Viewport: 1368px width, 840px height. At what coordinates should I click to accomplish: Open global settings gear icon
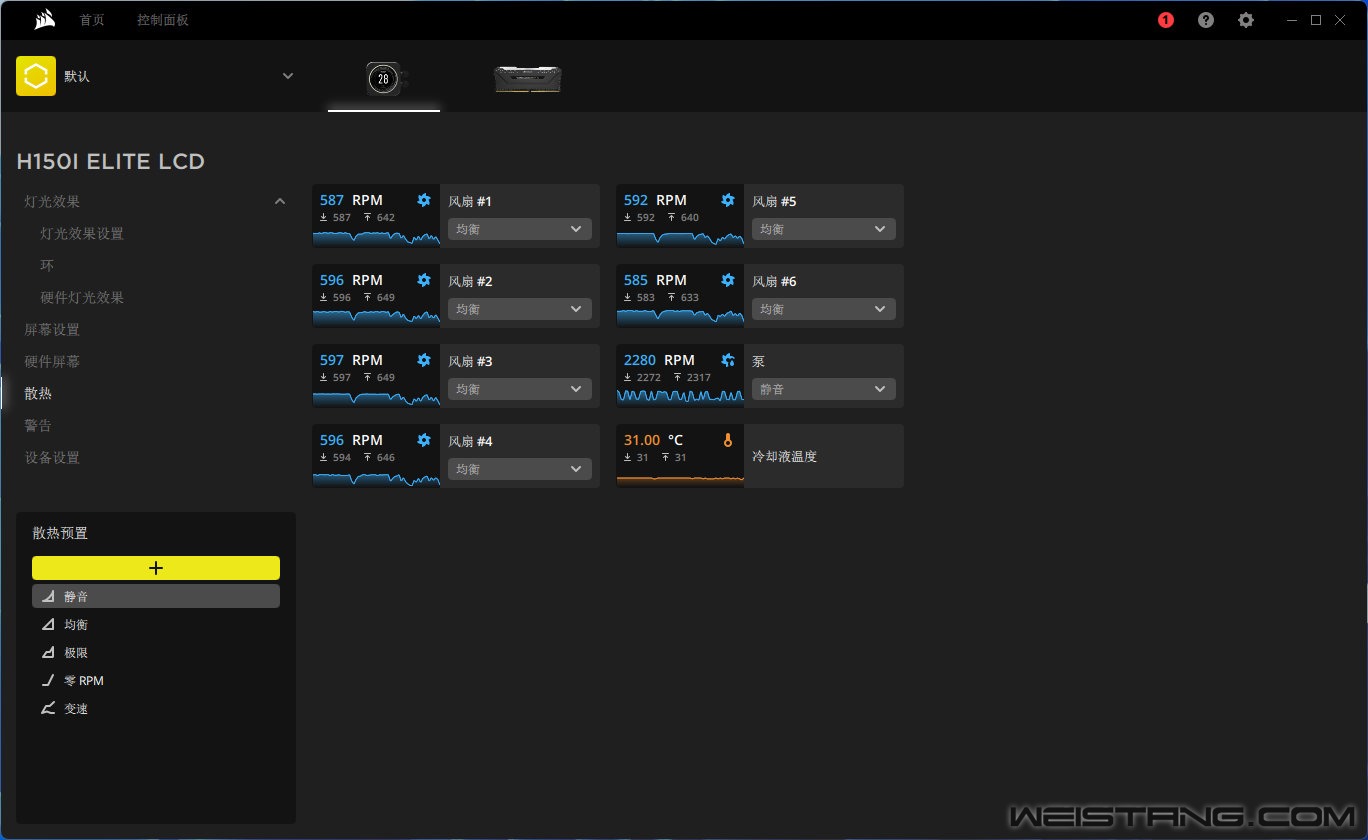pos(1245,20)
